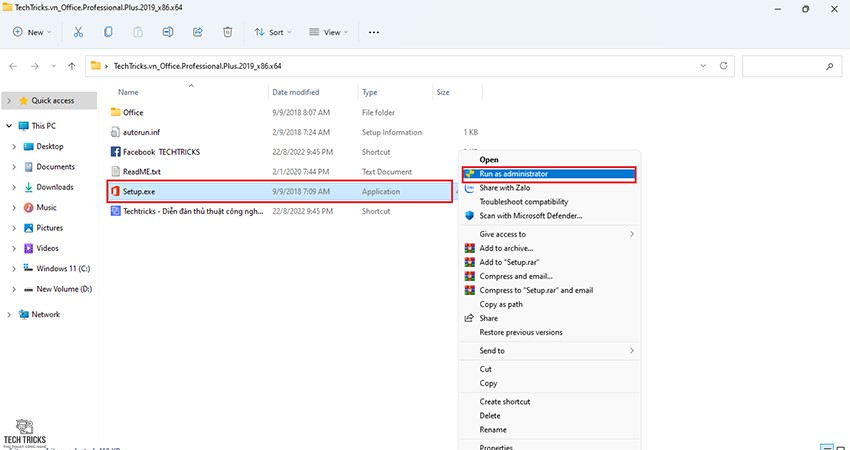Refresh the current folder view

click(x=723, y=66)
